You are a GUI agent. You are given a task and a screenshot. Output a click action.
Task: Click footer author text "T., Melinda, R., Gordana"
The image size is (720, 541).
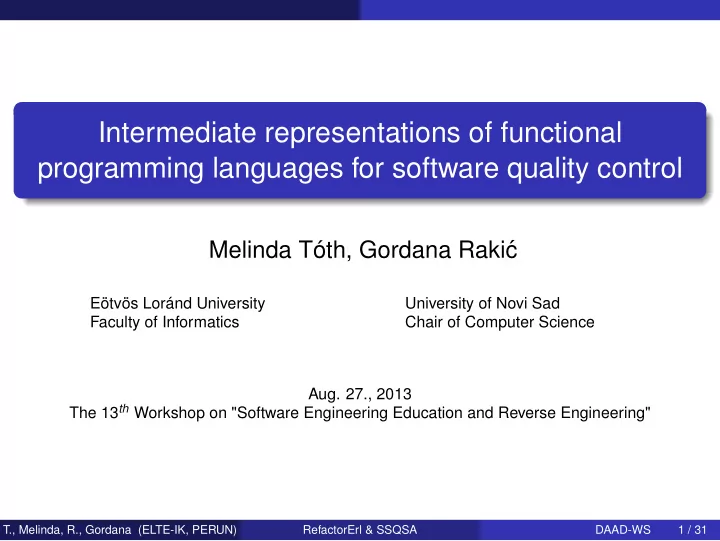(x=67, y=530)
